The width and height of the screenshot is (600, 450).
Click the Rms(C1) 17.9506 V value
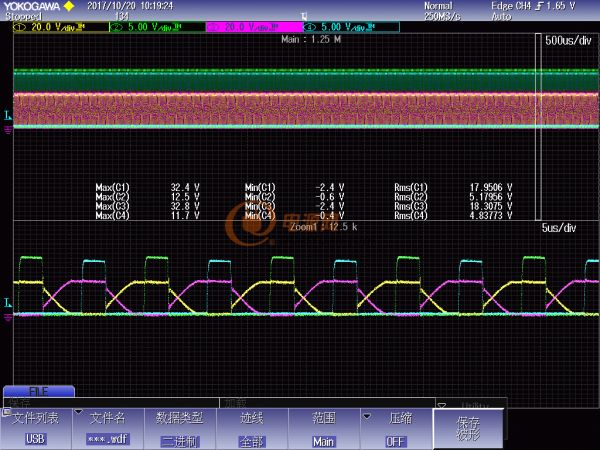pyautogui.click(x=491, y=188)
